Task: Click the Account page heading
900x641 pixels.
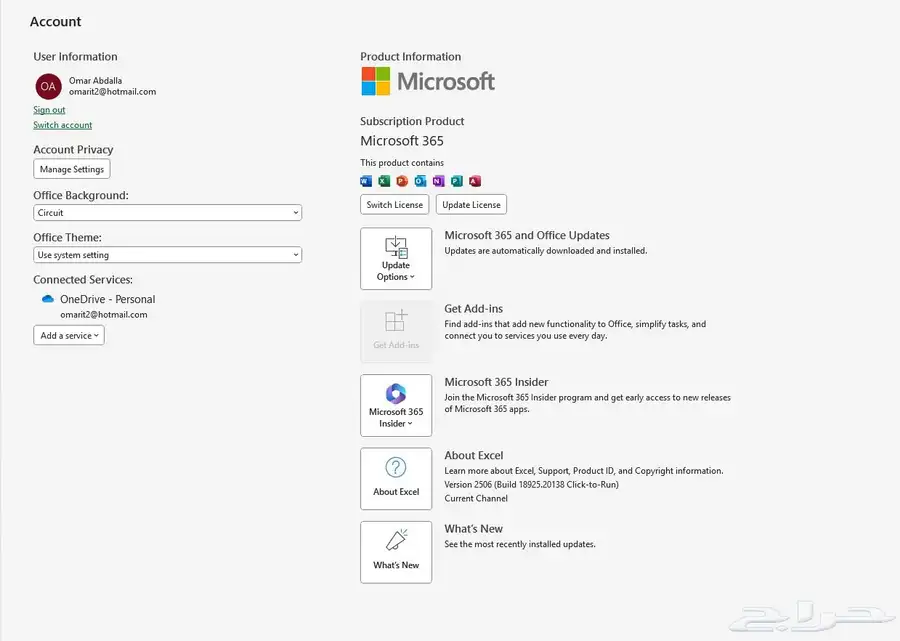Action: 56,21
